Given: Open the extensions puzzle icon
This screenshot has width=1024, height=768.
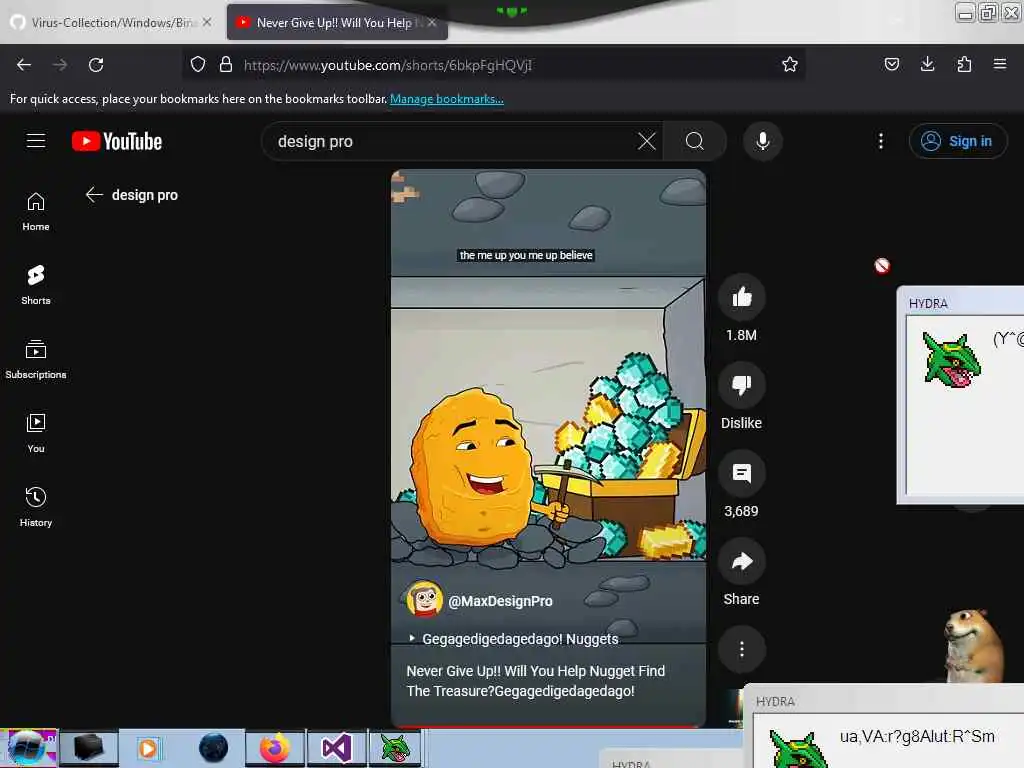Looking at the screenshot, I should tap(964, 64).
